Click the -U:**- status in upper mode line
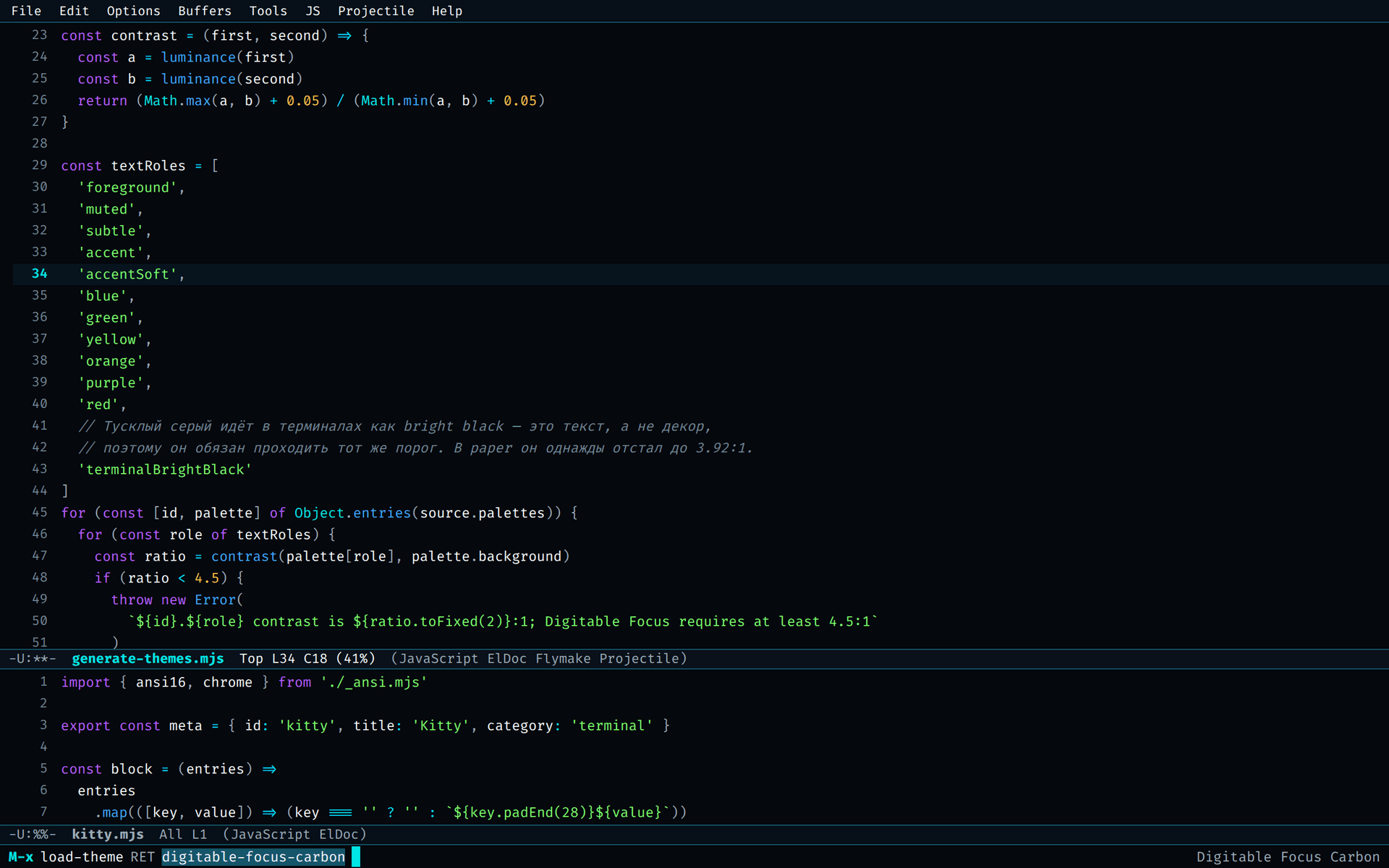 tap(33, 658)
